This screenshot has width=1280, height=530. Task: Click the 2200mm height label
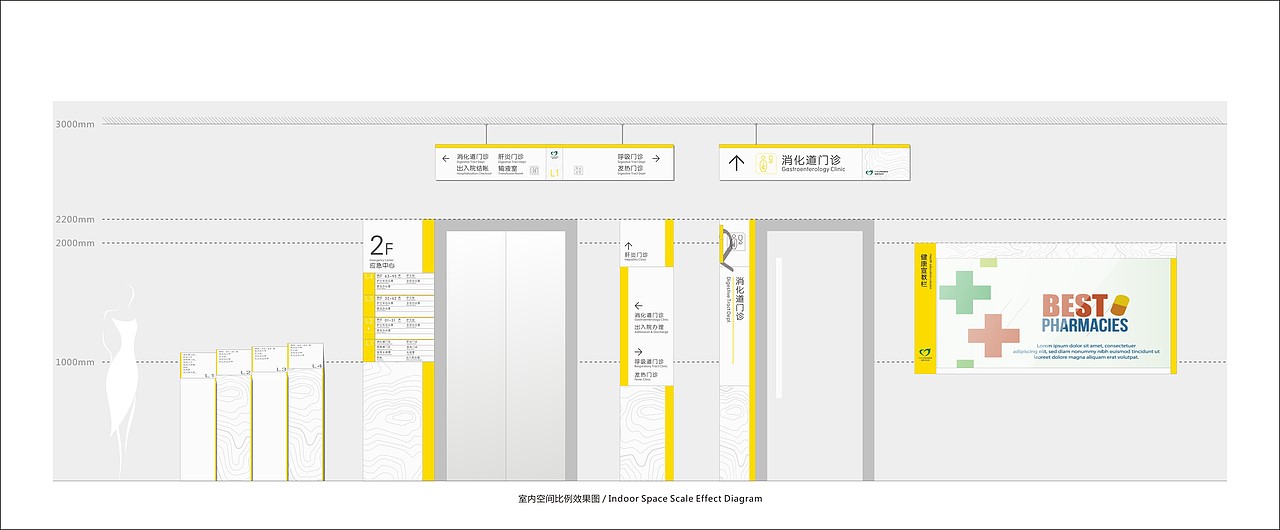[x=75, y=219]
